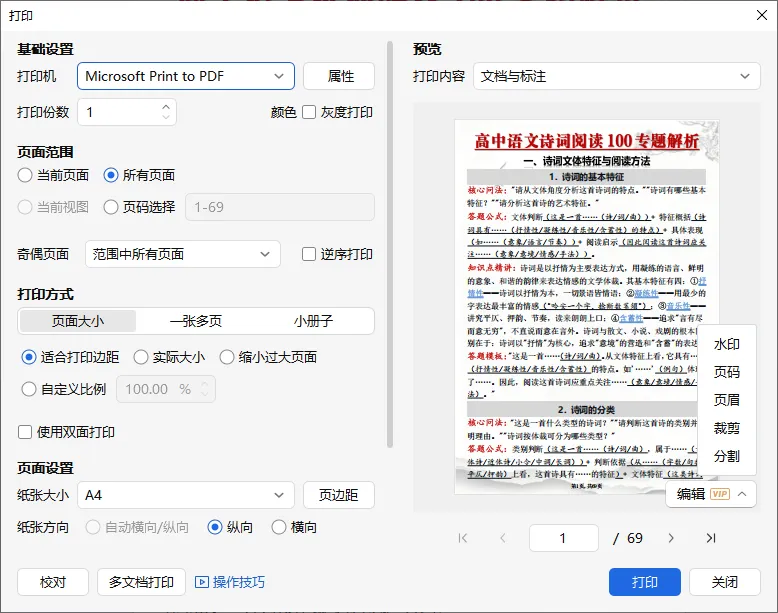Open the A4 paper size dropdown
Viewport: 778px width, 613px height.
click(x=186, y=495)
